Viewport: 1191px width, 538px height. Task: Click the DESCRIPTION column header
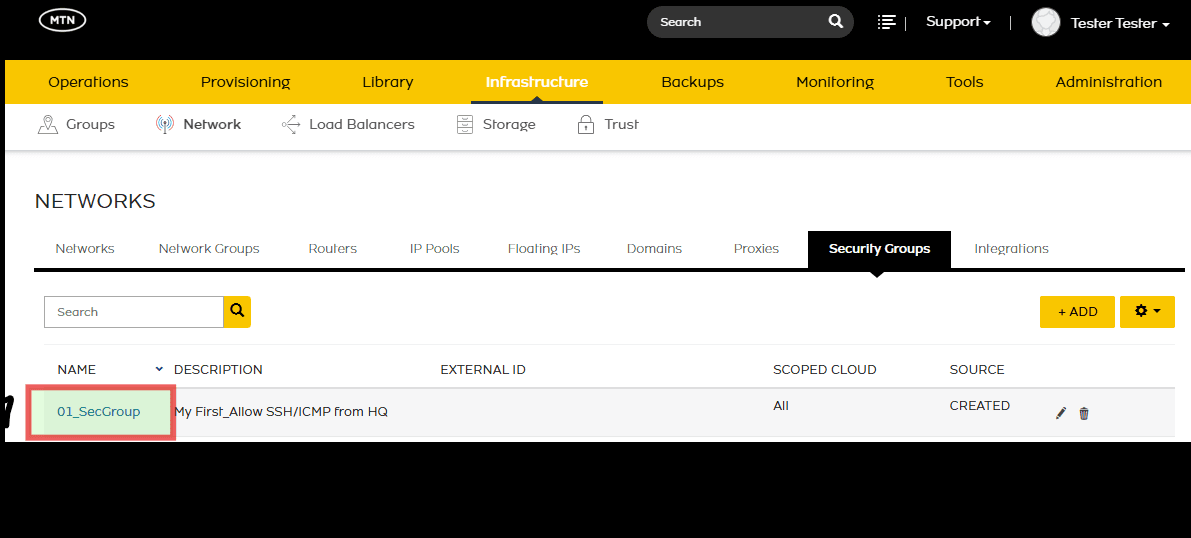[x=218, y=369]
